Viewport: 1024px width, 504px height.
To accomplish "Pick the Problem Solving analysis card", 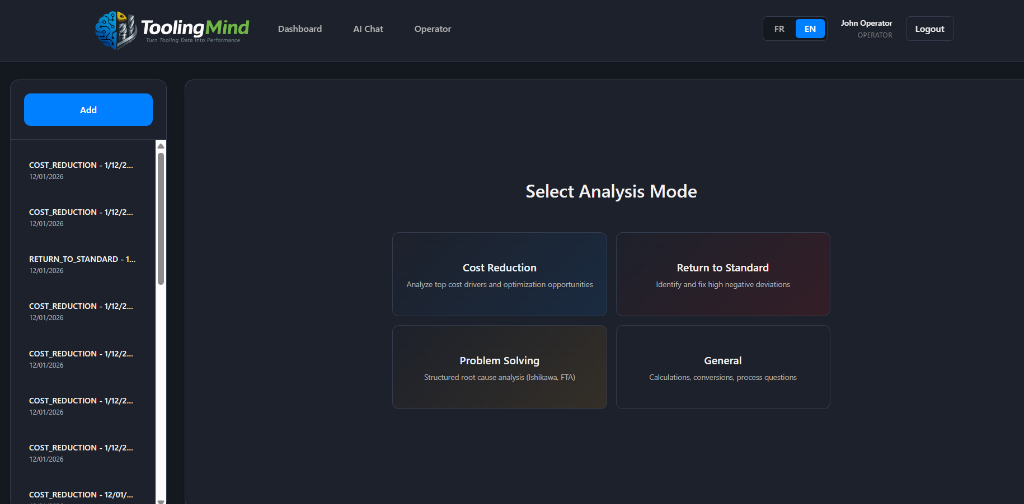I will [499, 367].
